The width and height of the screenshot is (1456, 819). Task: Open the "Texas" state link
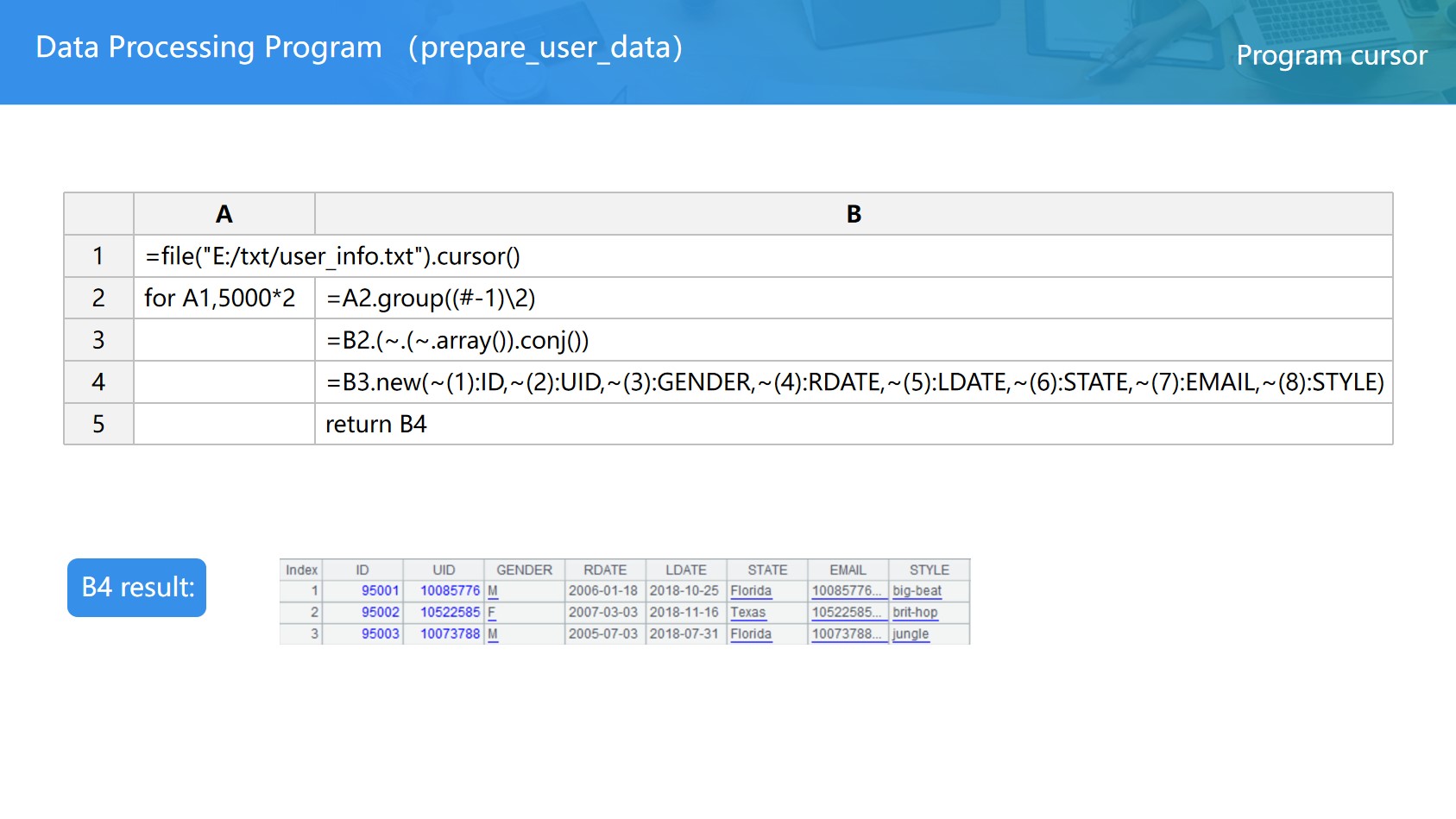click(x=747, y=613)
